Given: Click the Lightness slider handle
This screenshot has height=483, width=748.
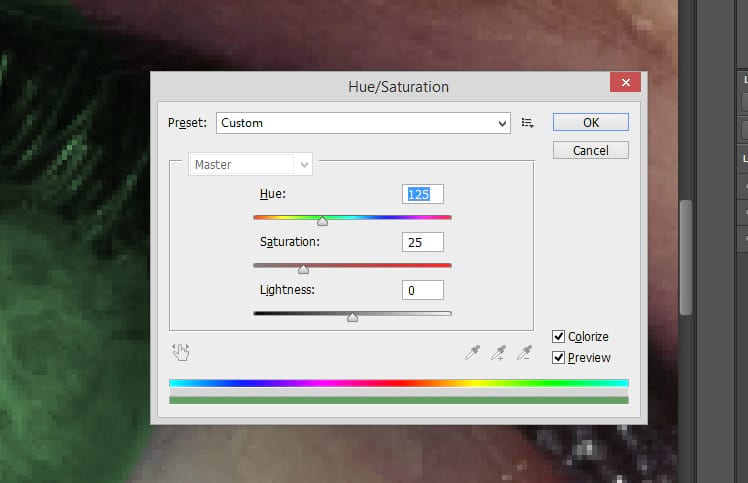Looking at the screenshot, I should tap(353, 317).
